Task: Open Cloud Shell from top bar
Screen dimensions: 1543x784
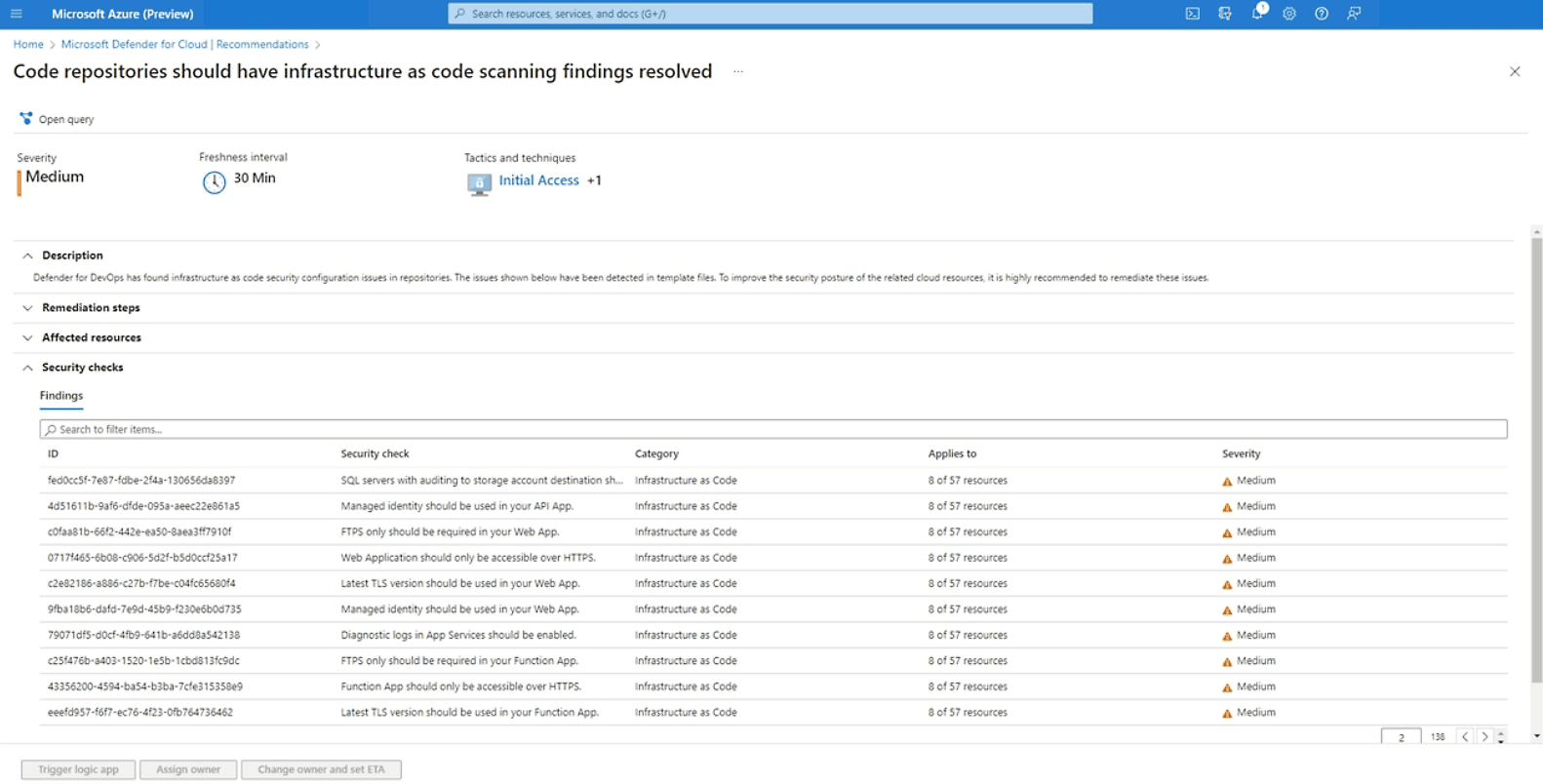Action: coord(1192,14)
